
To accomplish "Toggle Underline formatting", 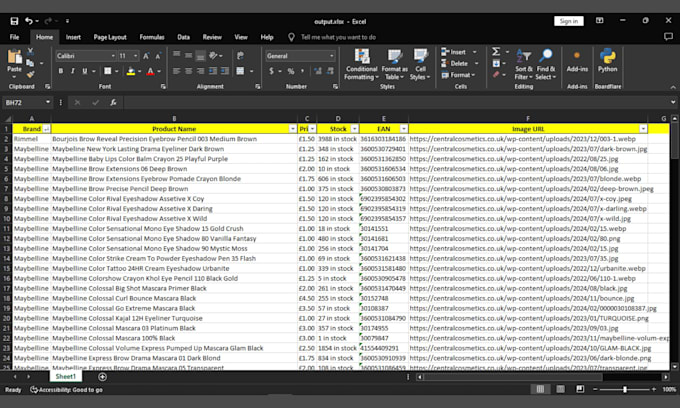I will pyautogui.click(x=85, y=71).
